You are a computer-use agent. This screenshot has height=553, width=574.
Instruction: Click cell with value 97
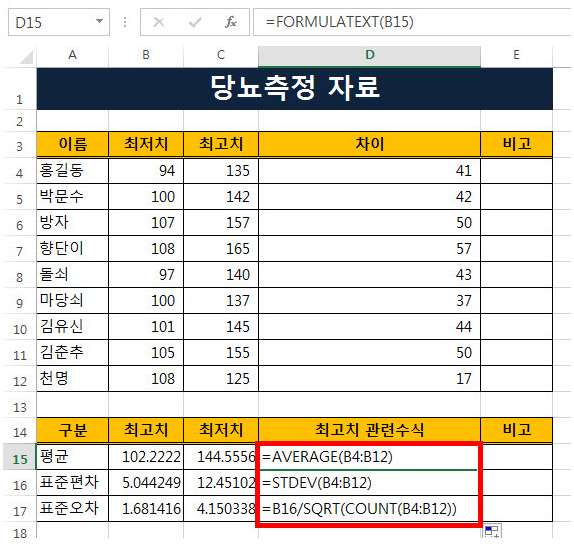coord(146,275)
